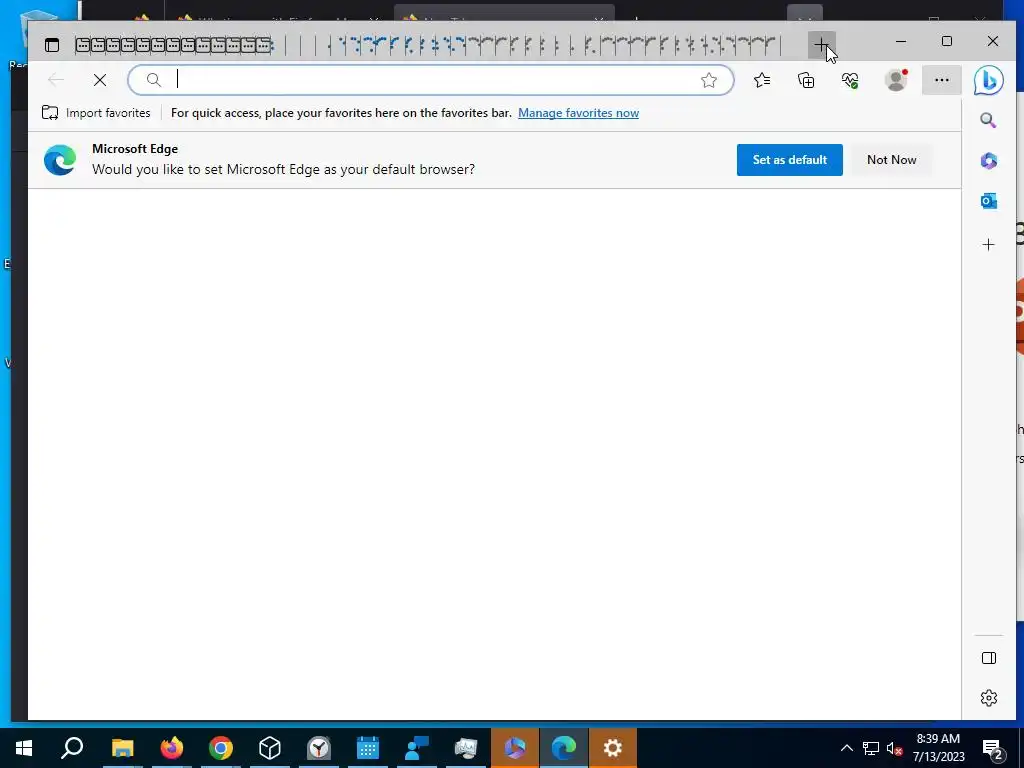Launch File Explorer from taskbar

[x=122, y=748]
